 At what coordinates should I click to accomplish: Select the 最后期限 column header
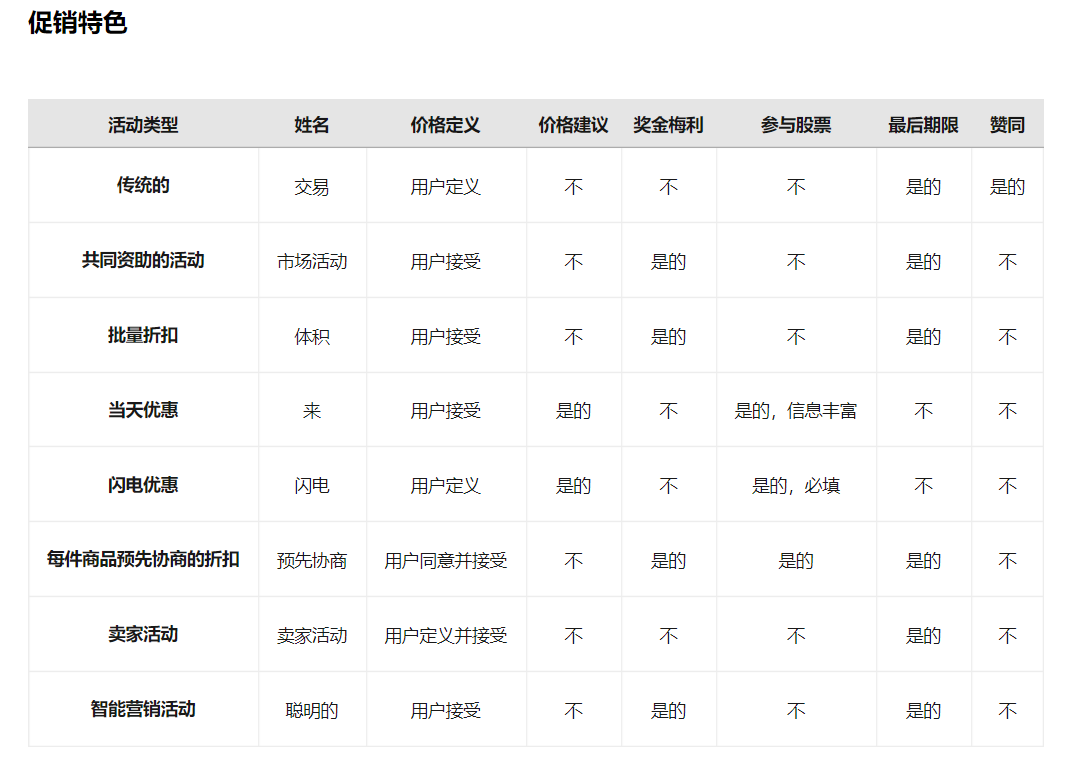click(x=923, y=125)
